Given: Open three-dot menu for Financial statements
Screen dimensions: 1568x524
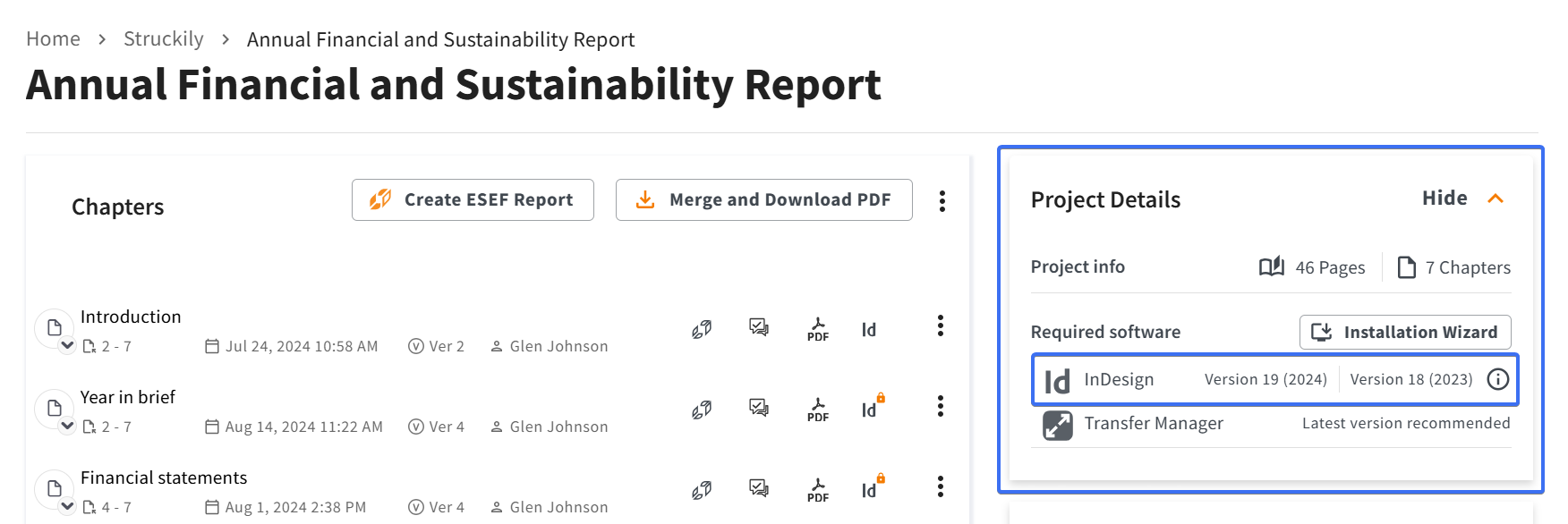Looking at the screenshot, I should coord(940,486).
